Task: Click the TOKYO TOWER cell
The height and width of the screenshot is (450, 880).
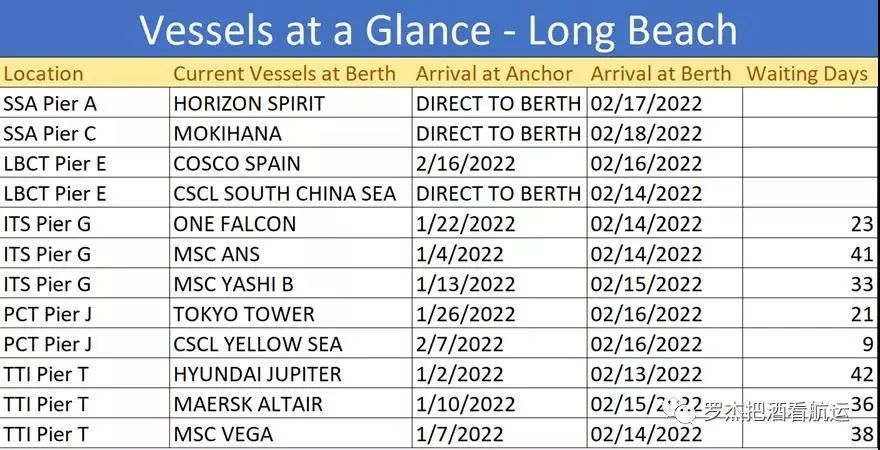Action: [244, 314]
